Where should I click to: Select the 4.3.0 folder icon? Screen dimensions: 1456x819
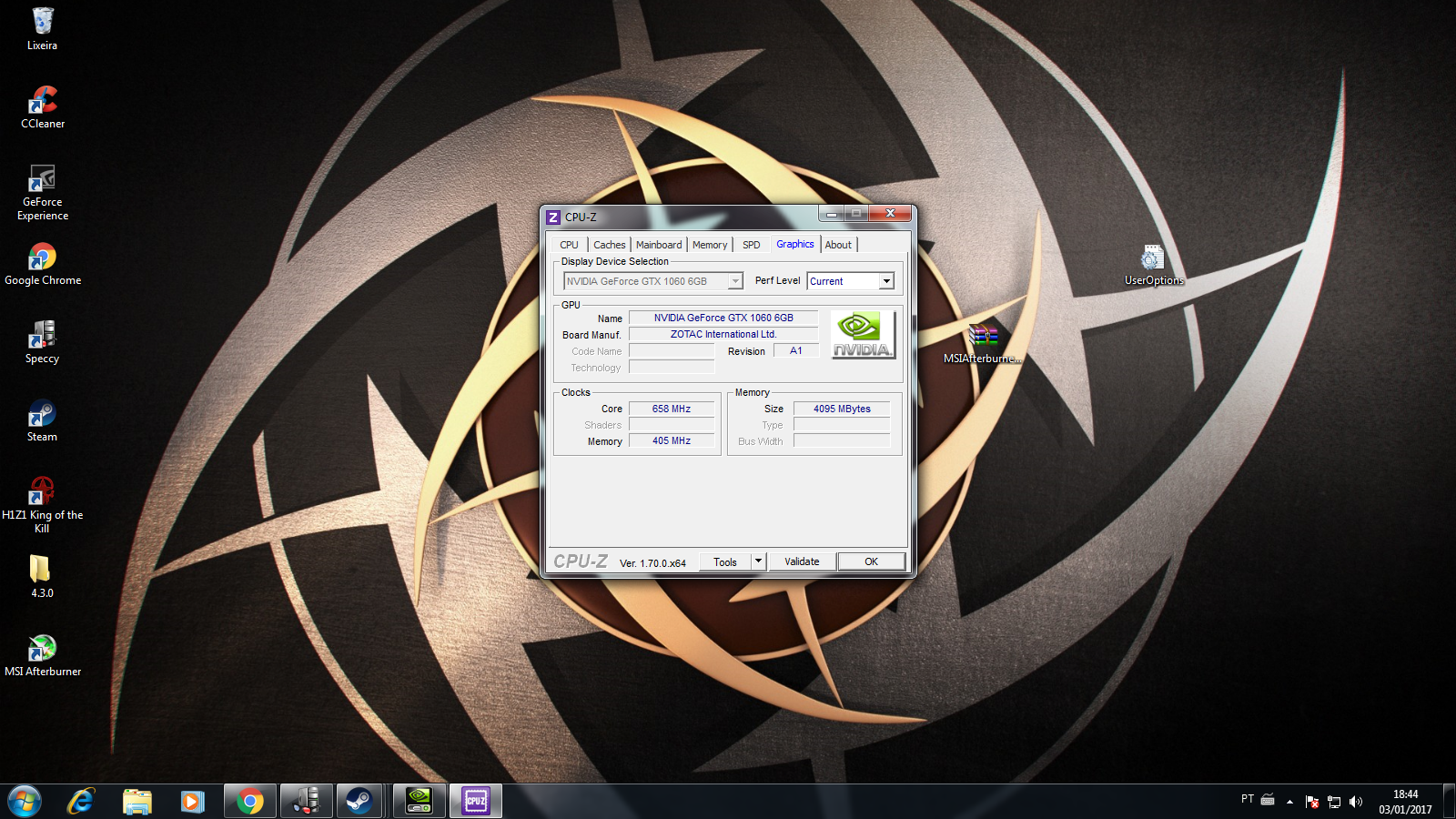pos(42,576)
